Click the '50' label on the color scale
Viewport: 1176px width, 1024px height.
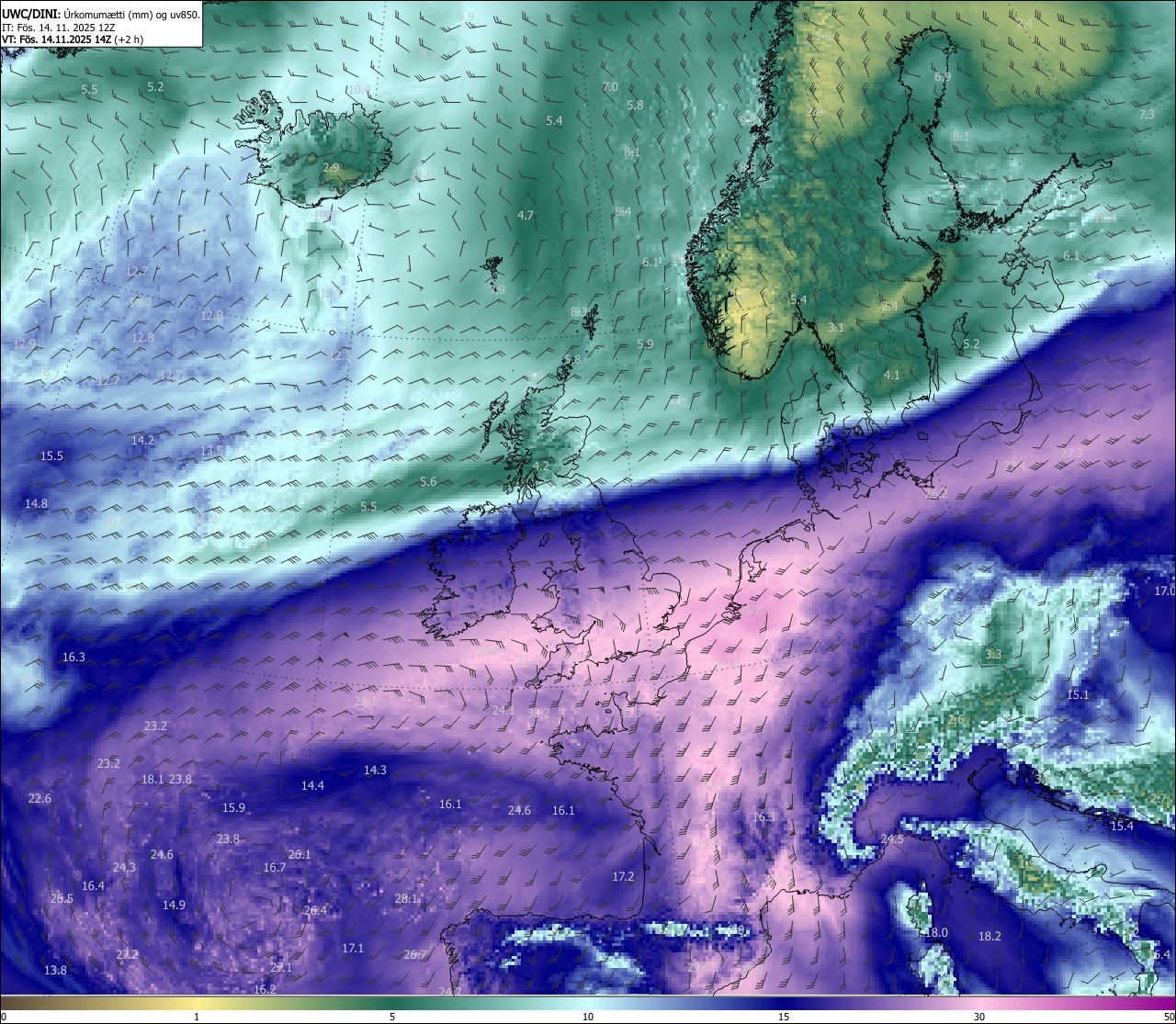click(1169, 1017)
